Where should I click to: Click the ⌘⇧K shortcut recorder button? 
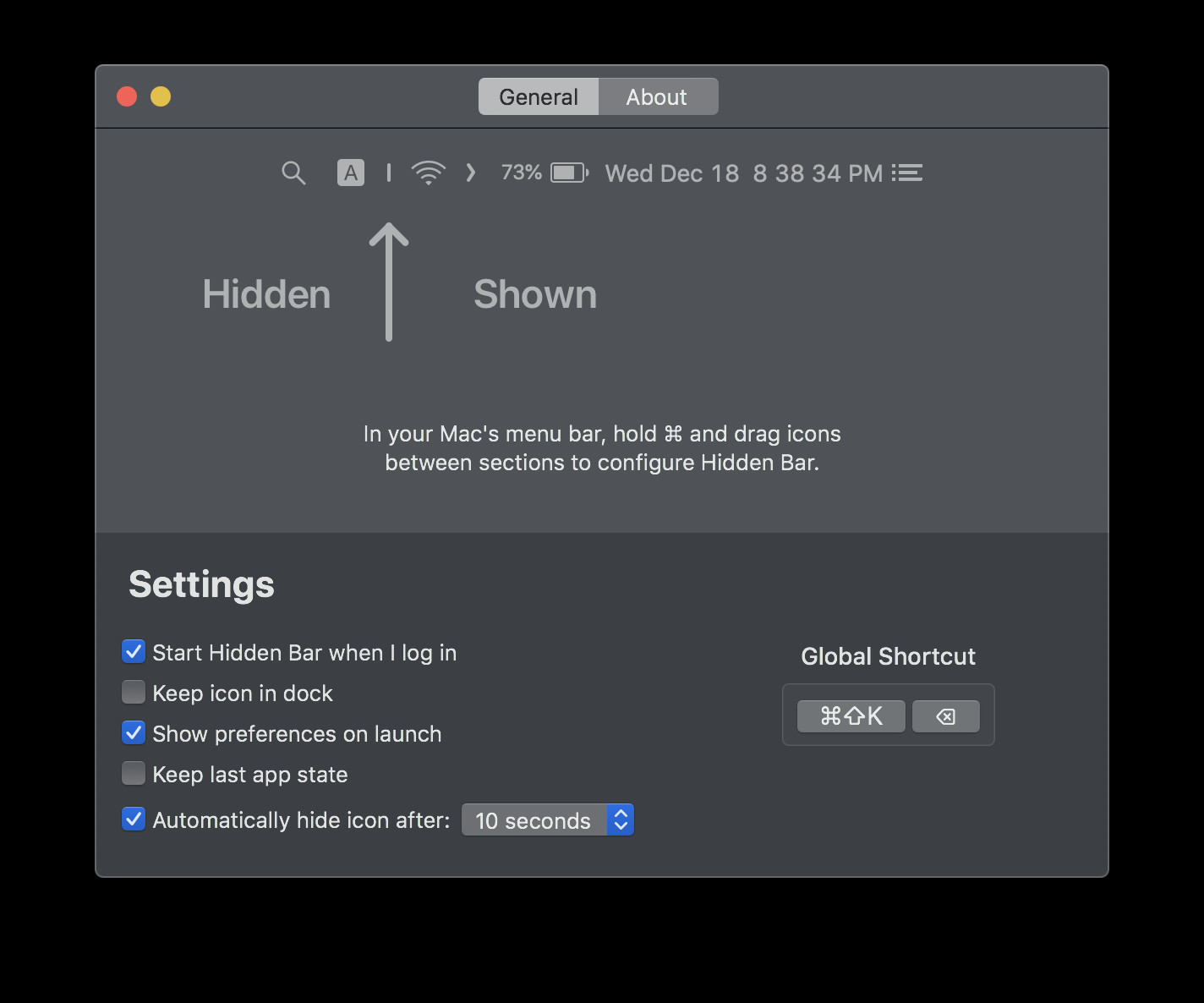pos(851,716)
